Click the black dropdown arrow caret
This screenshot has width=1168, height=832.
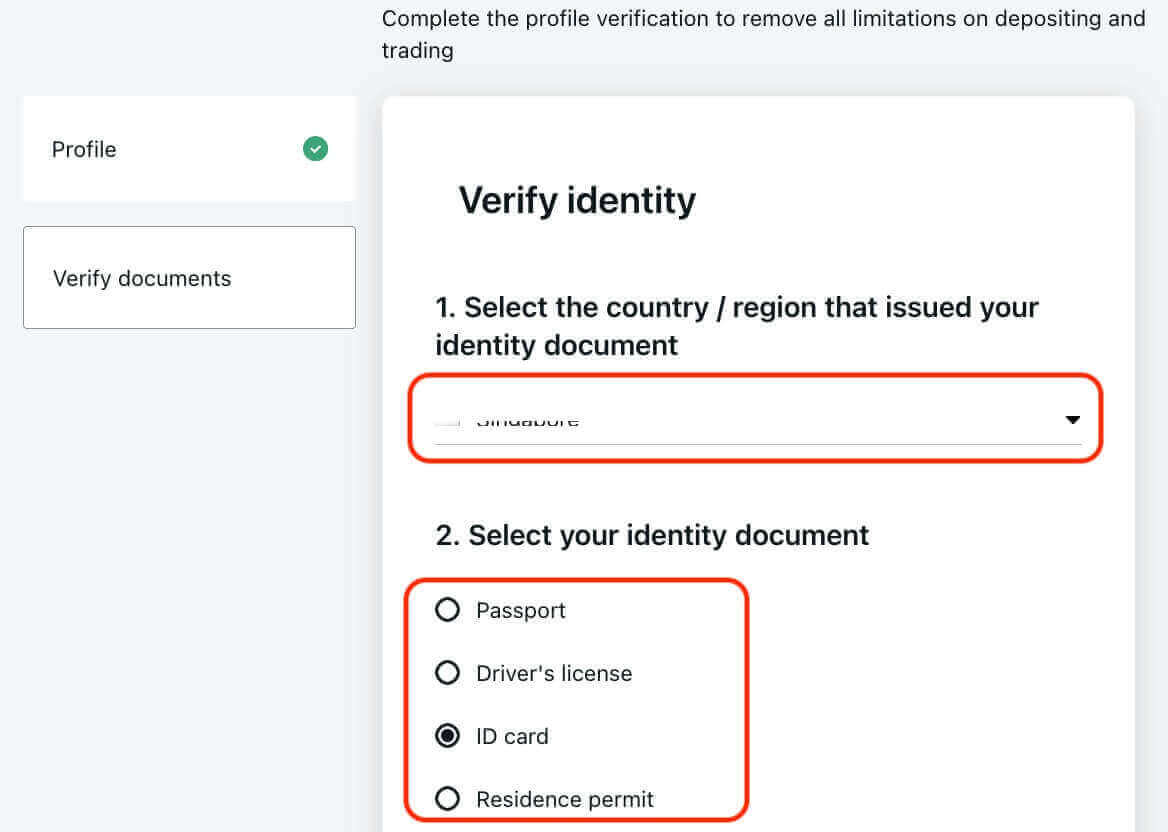point(1072,420)
